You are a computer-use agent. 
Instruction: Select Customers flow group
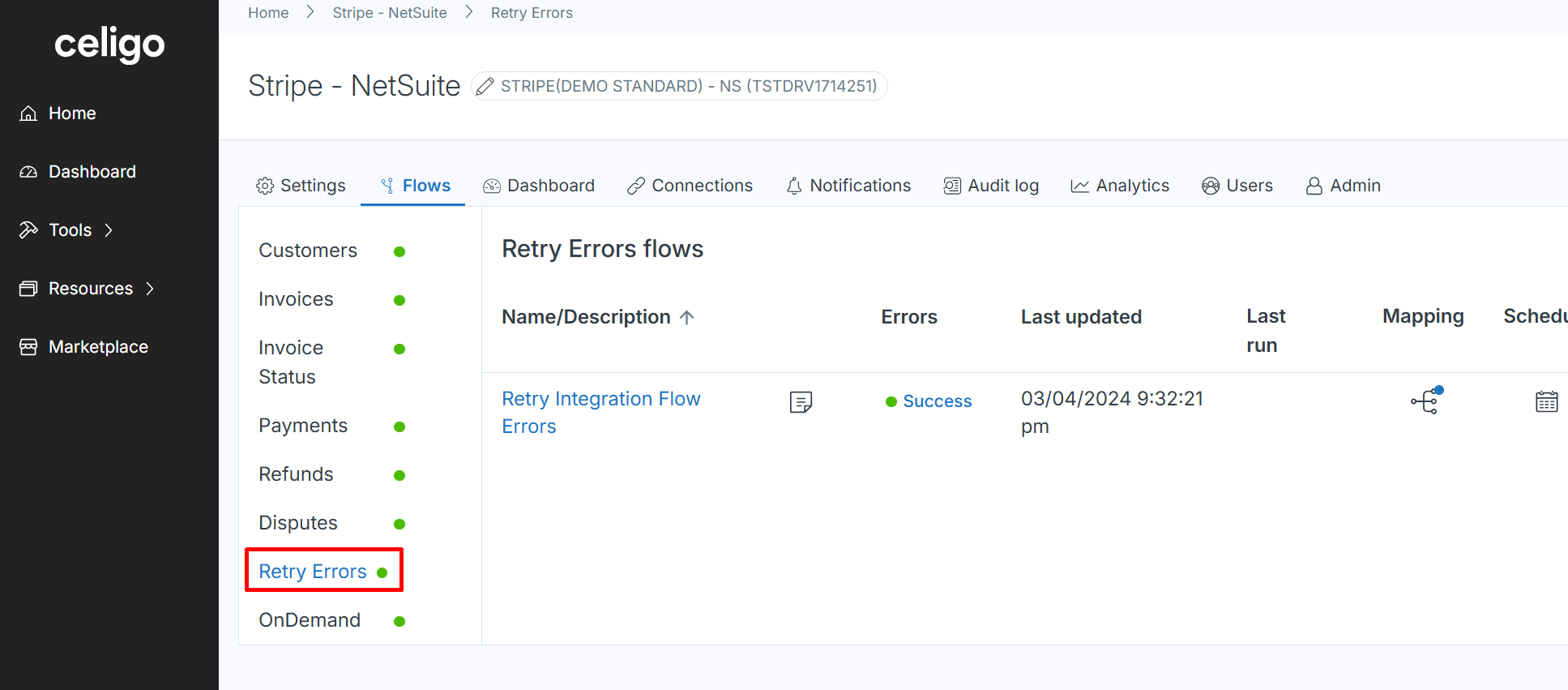(308, 251)
